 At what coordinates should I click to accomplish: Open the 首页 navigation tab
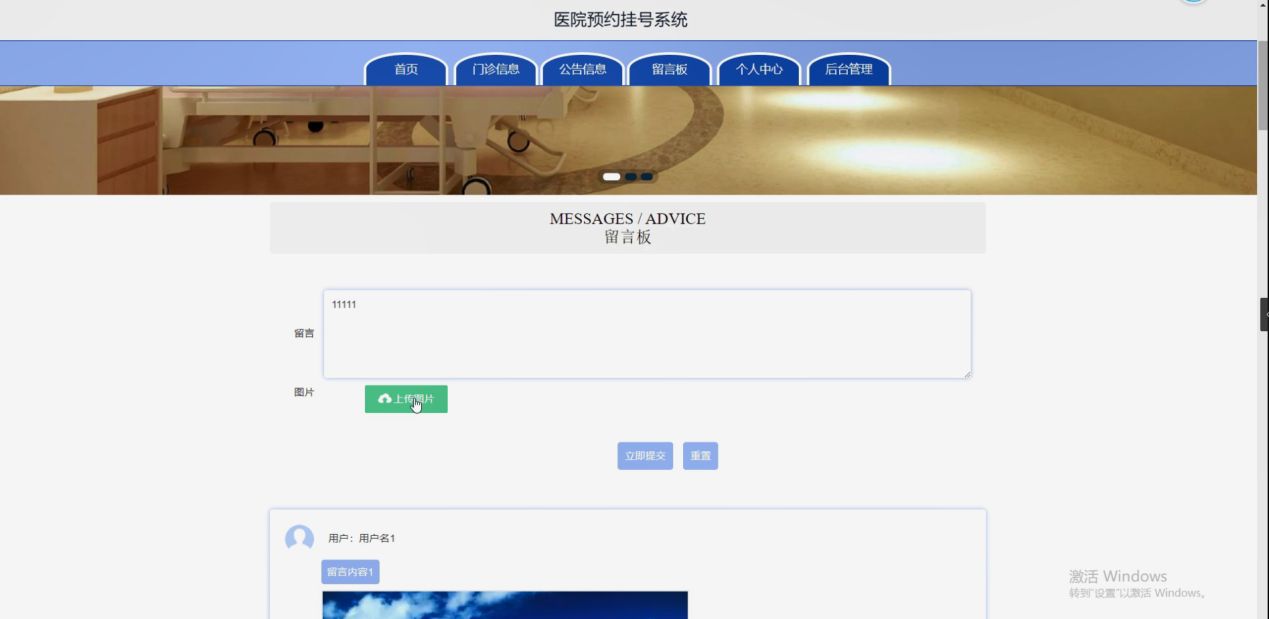pyautogui.click(x=406, y=69)
